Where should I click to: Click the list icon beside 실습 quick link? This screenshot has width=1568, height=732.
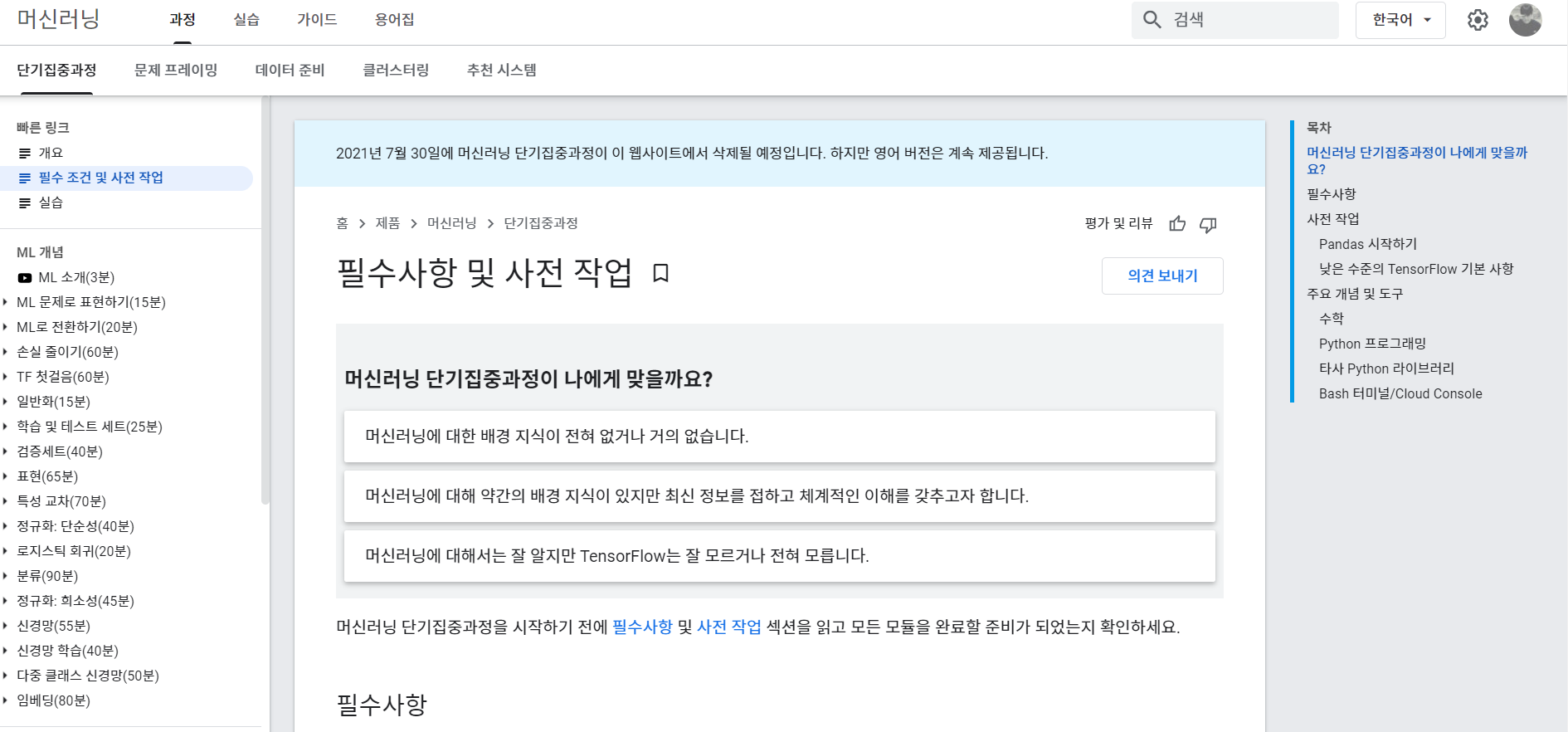pyautogui.click(x=25, y=203)
